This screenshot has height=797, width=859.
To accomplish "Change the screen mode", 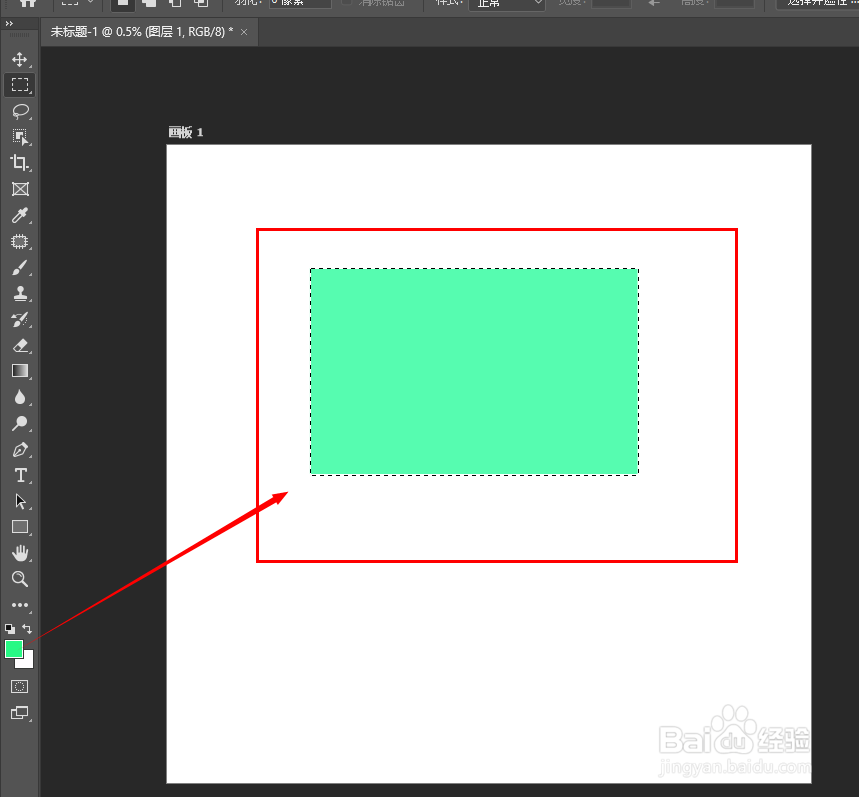I will (20, 713).
